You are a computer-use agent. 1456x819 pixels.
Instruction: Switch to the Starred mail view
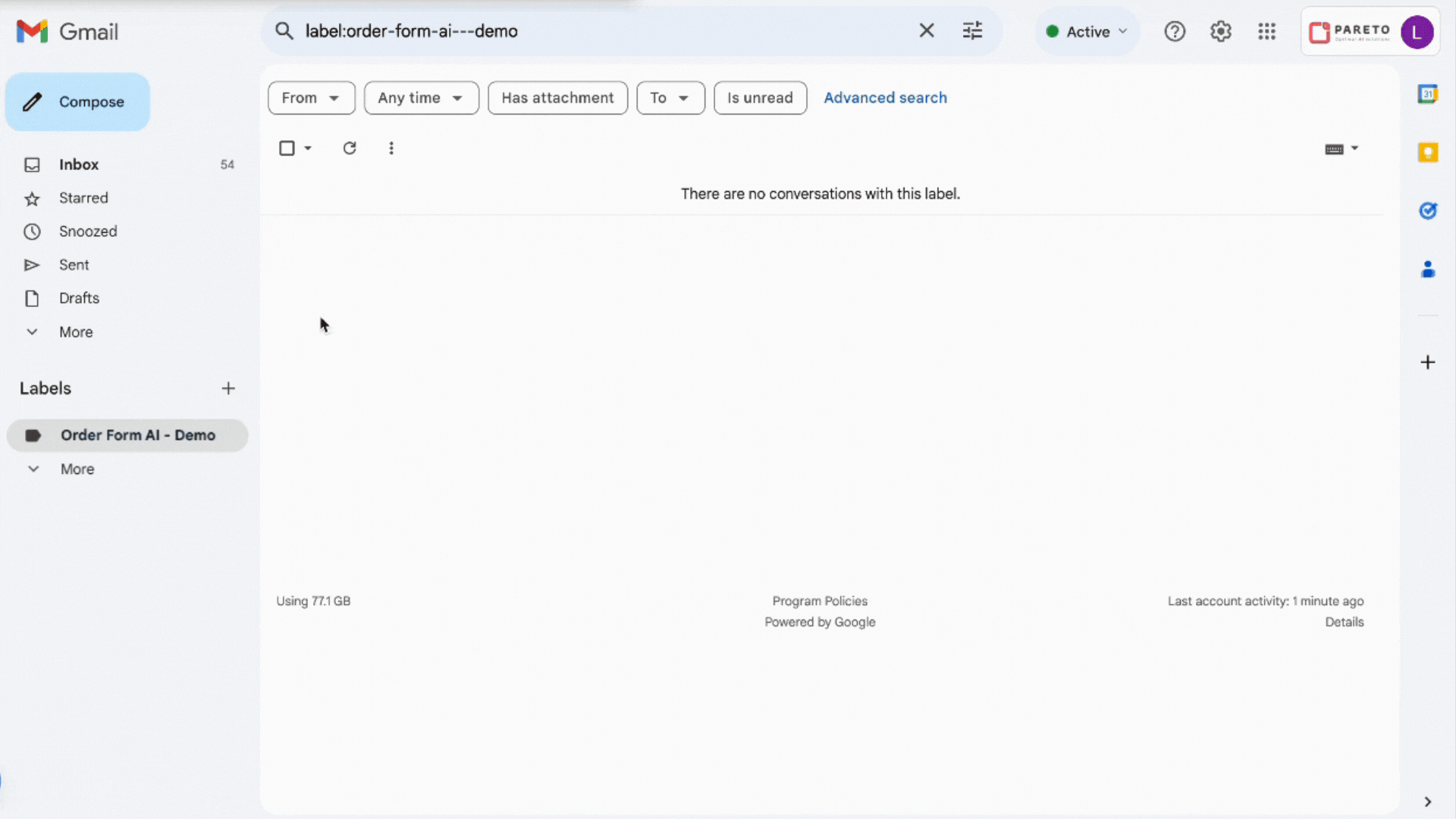coord(83,198)
